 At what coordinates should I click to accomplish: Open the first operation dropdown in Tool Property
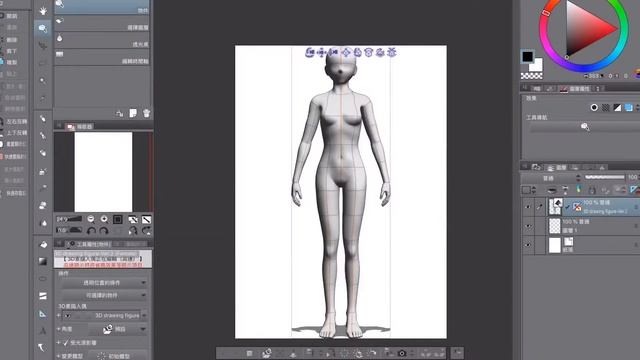(x=104, y=282)
